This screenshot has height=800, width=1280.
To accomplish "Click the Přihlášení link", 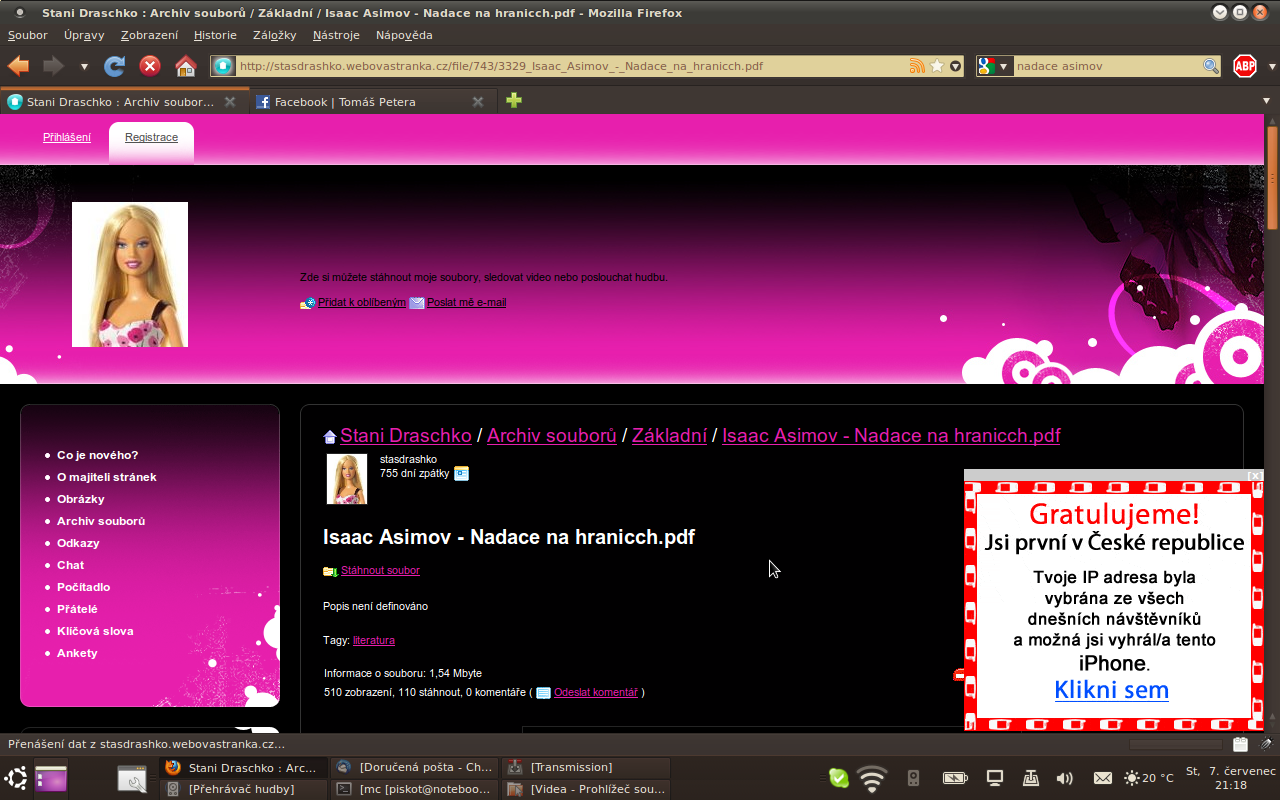I will point(67,137).
